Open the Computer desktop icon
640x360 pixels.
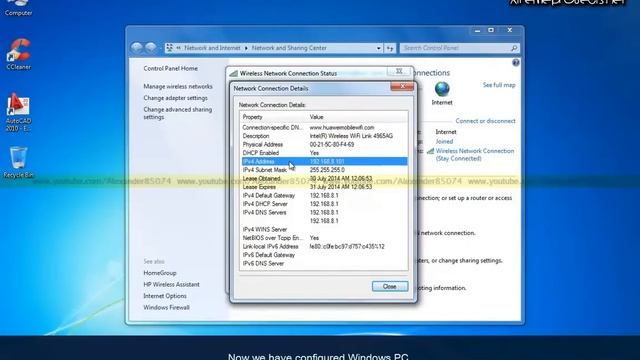[x=18, y=8]
